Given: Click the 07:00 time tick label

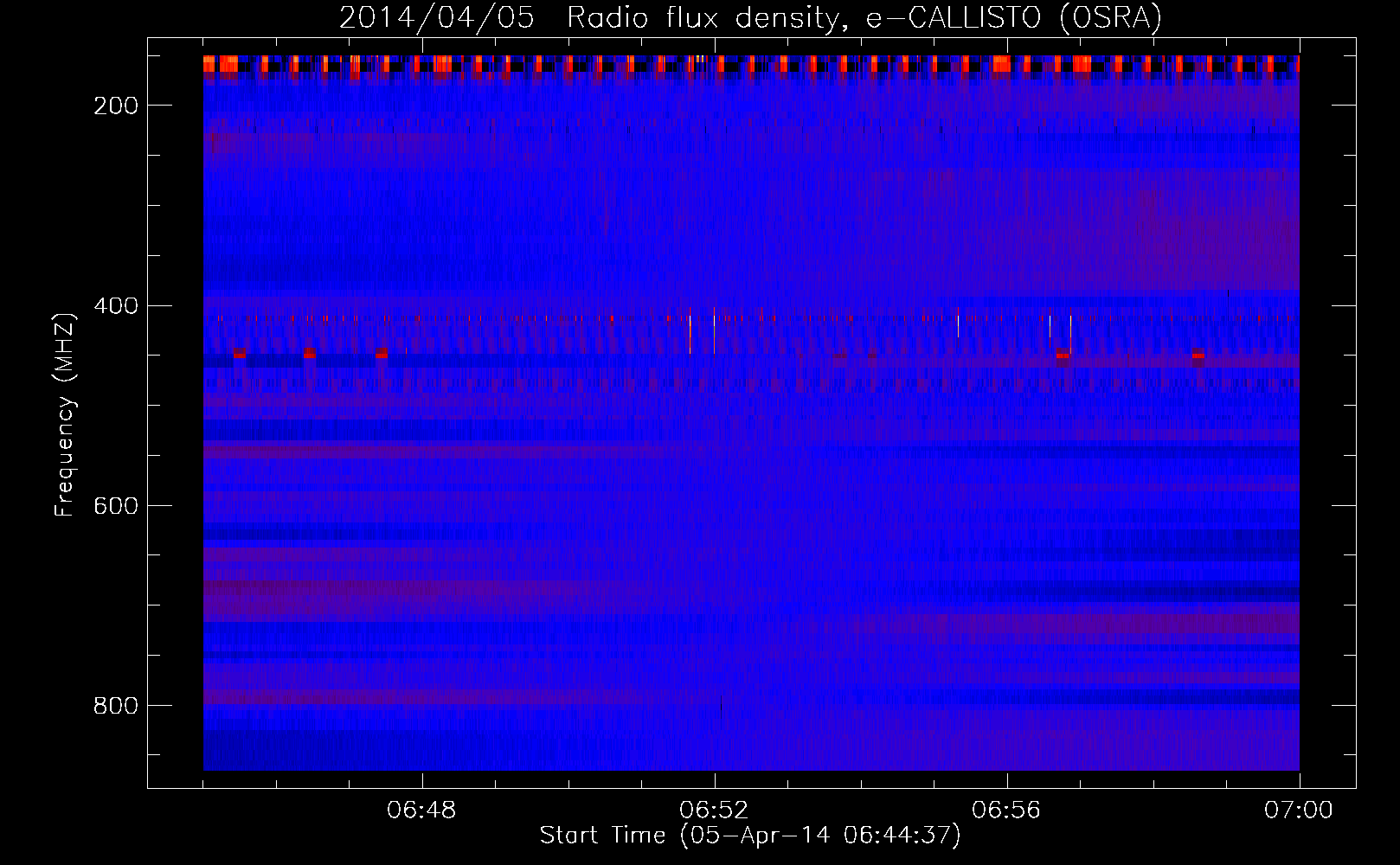Looking at the screenshot, I should (1299, 811).
